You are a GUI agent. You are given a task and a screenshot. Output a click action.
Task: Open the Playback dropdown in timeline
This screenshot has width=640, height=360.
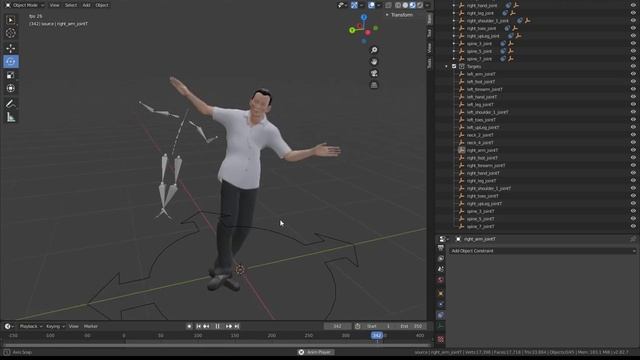pyautogui.click(x=30, y=326)
